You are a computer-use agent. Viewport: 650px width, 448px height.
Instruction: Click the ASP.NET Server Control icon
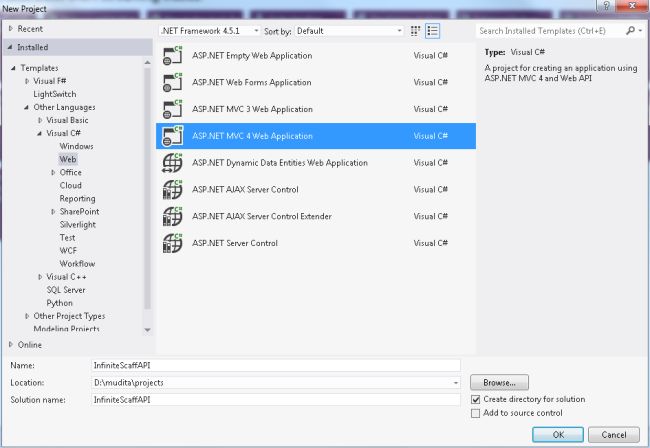click(172, 243)
